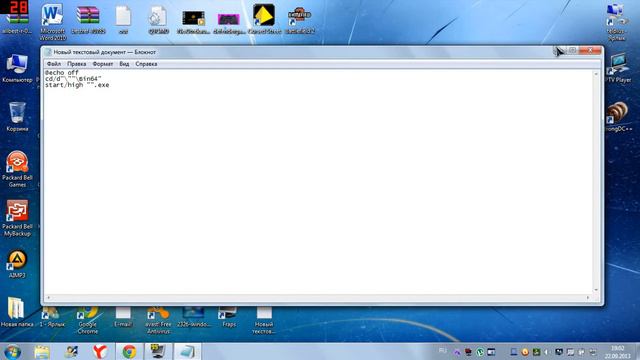Select the Fraps desktop shortcut
Viewport: 640px width, 360px height.
point(229,317)
